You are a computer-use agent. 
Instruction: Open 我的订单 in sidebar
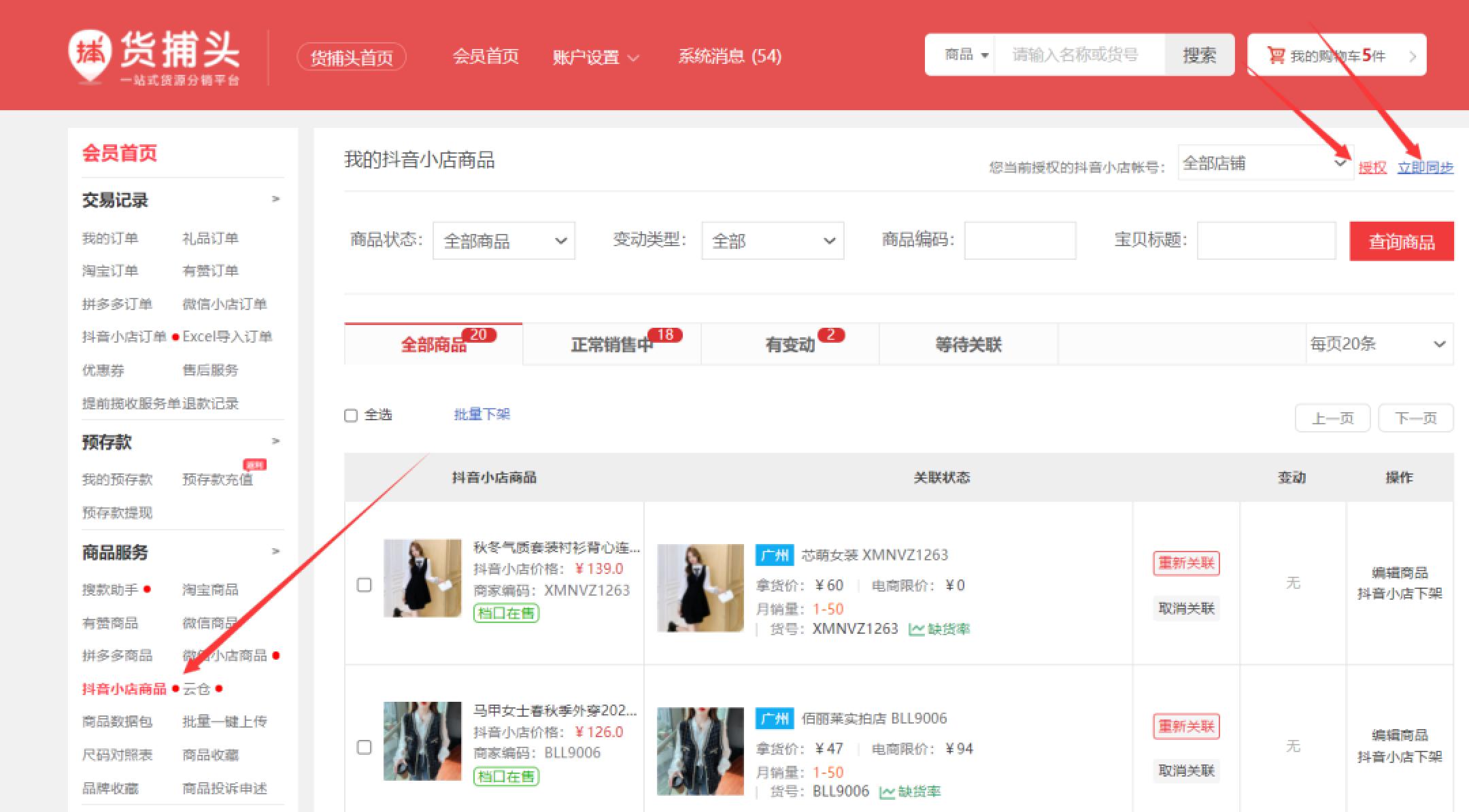[x=110, y=238]
